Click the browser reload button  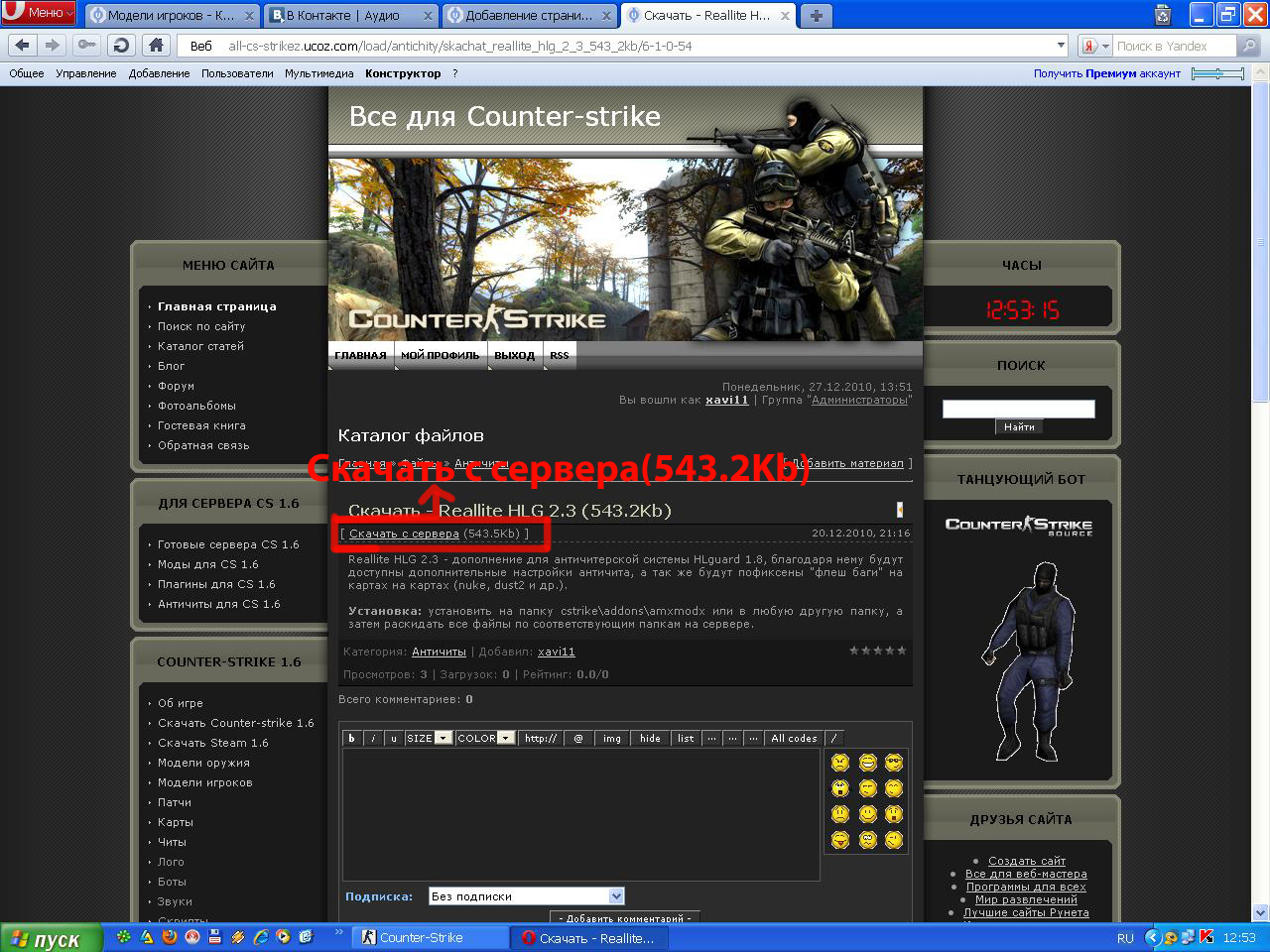coord(121,46)
